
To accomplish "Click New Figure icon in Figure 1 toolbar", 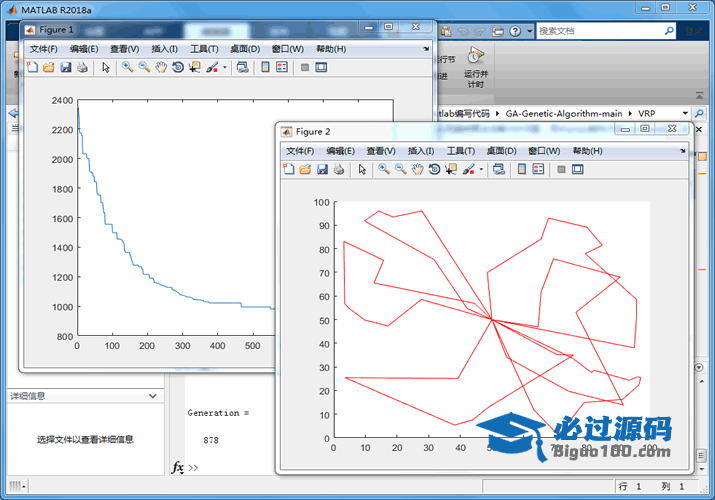I will tap(32, 67).
